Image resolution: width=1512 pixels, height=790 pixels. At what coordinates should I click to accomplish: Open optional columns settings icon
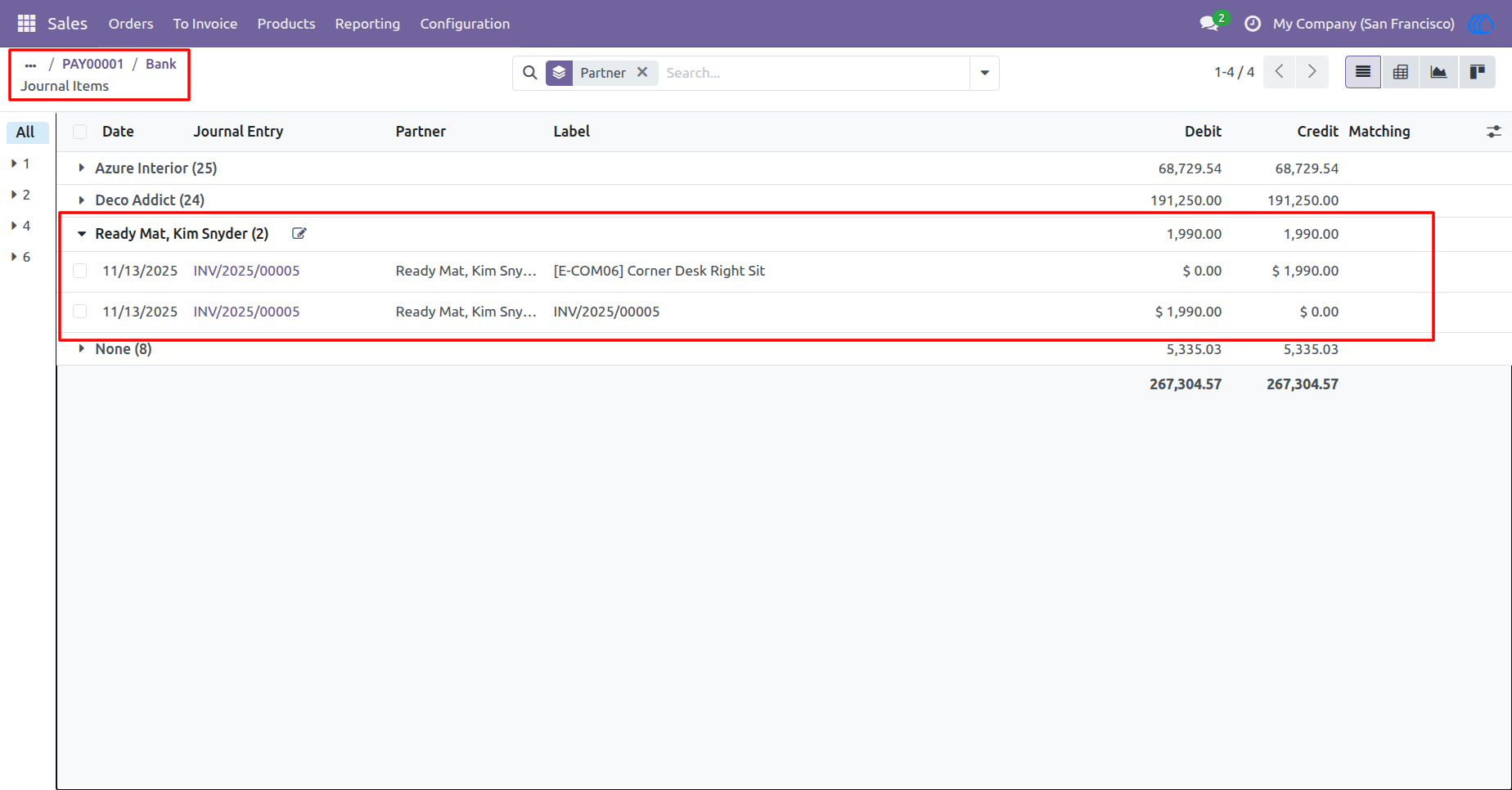(x=1494, y=132)
